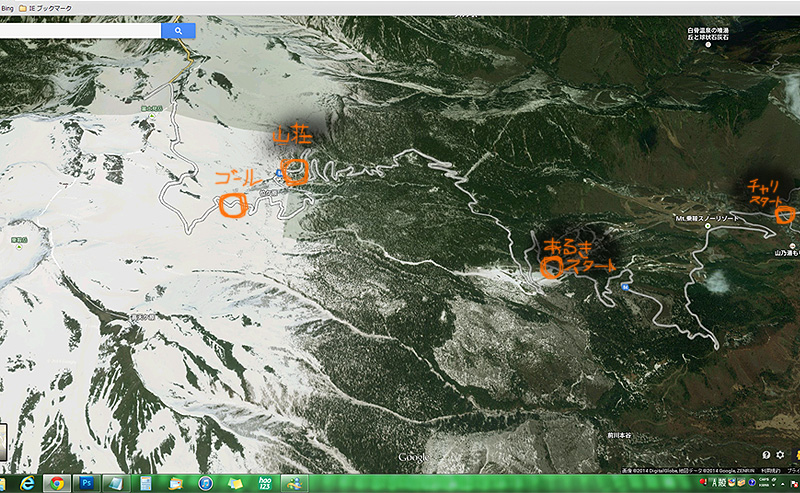Open map settings gear icon

click(x=780, y=455)
